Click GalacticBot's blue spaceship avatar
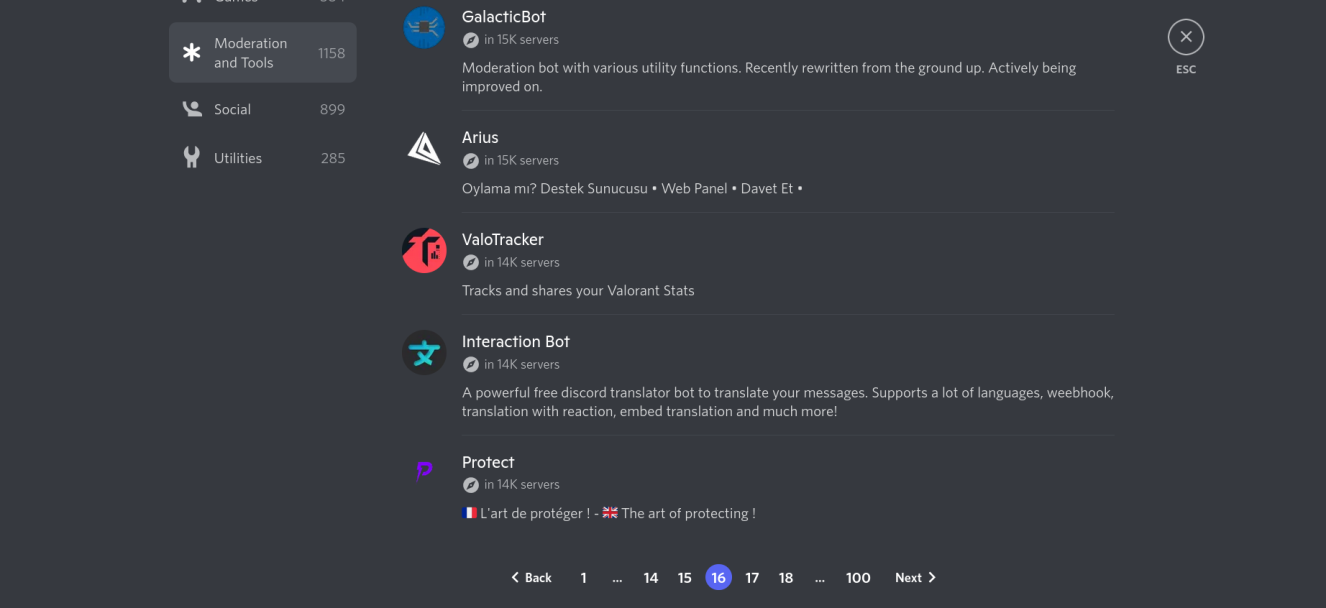This screenshot has height=608, width=1326. (424, 27)
